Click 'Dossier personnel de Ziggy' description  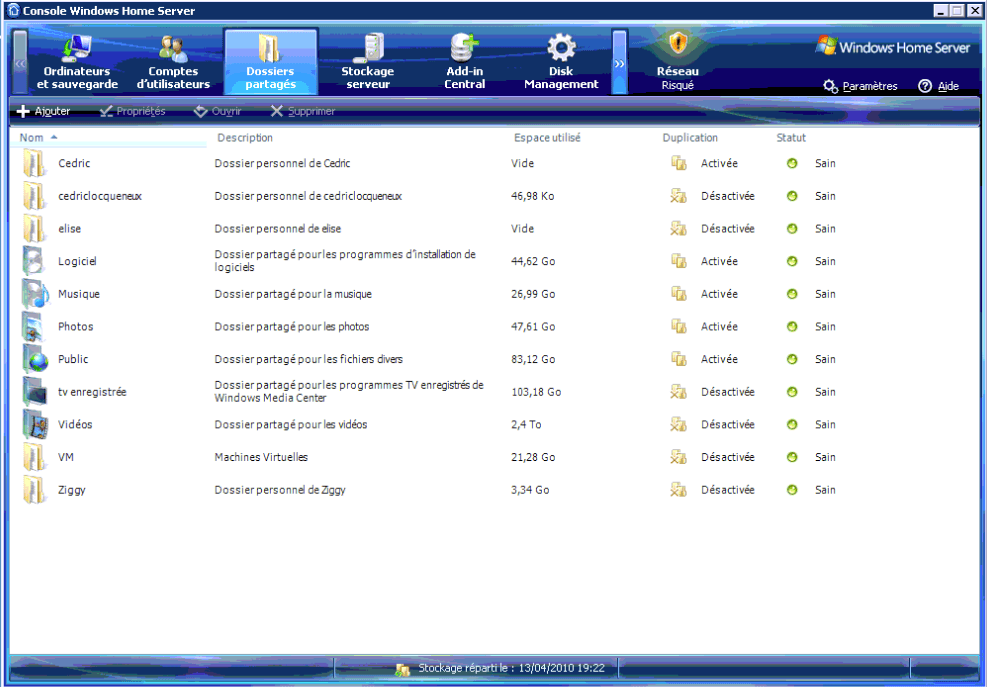[280, 490]
